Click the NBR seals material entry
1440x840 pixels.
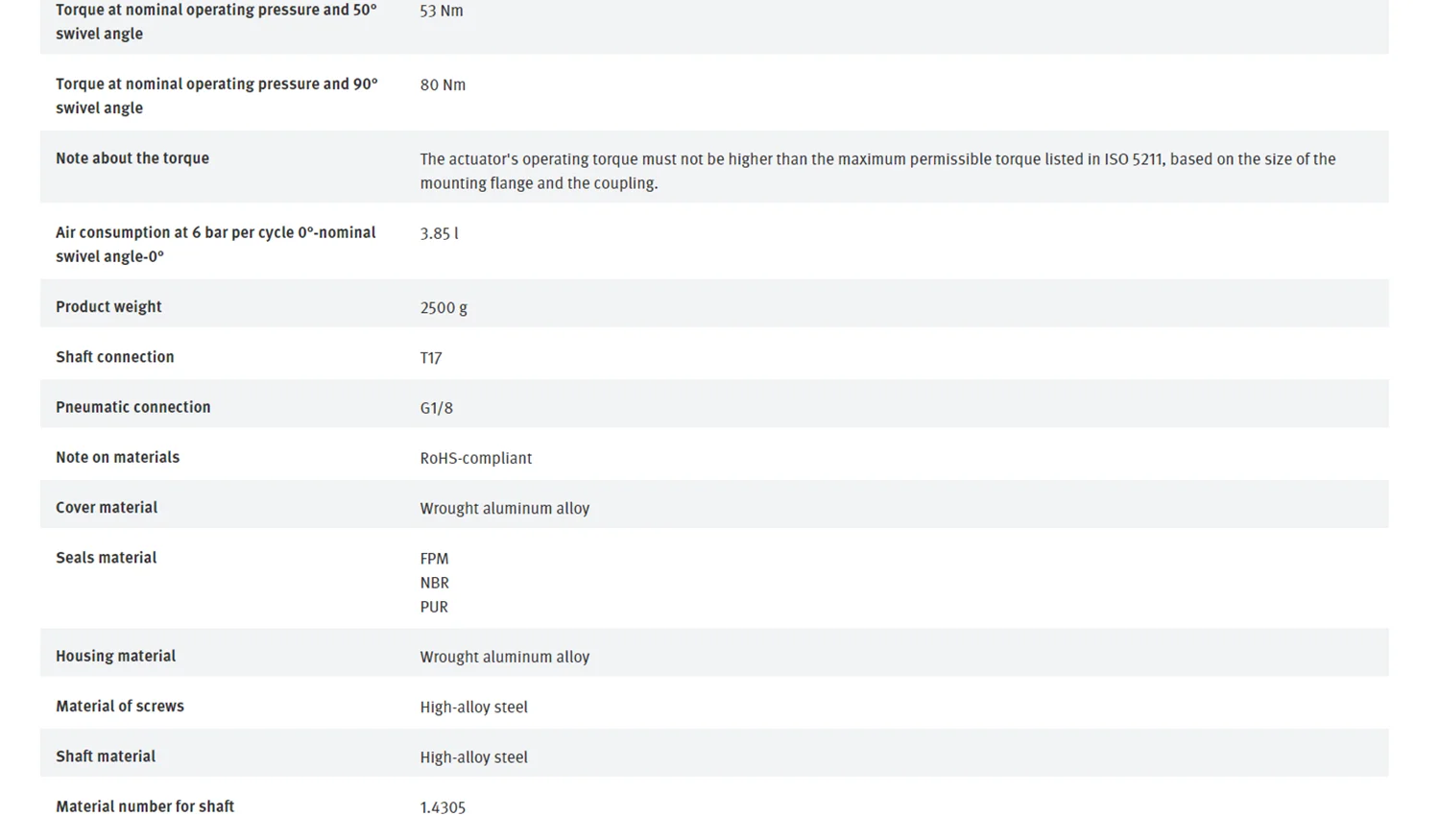[x=434, y=583]
